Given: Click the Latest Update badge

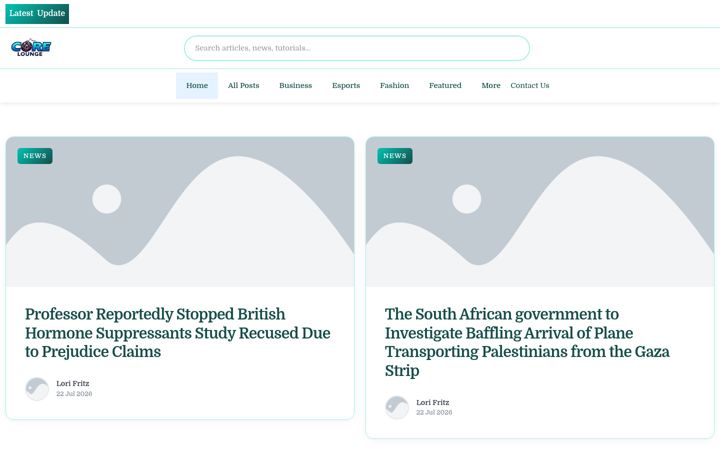Looking at the screenshot, I should point(37,14).
